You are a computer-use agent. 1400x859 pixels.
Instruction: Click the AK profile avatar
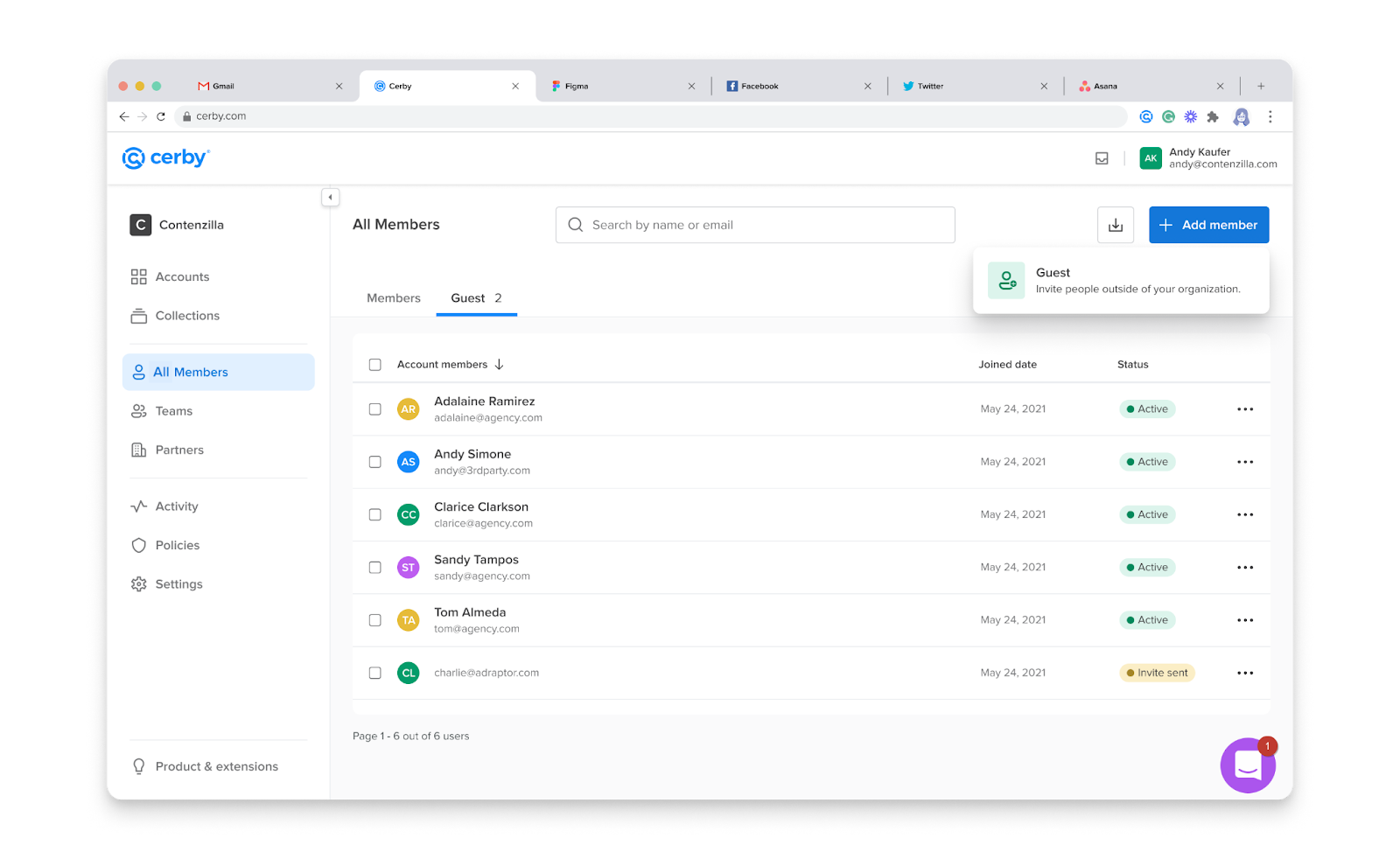click(x=1151, y=158)
